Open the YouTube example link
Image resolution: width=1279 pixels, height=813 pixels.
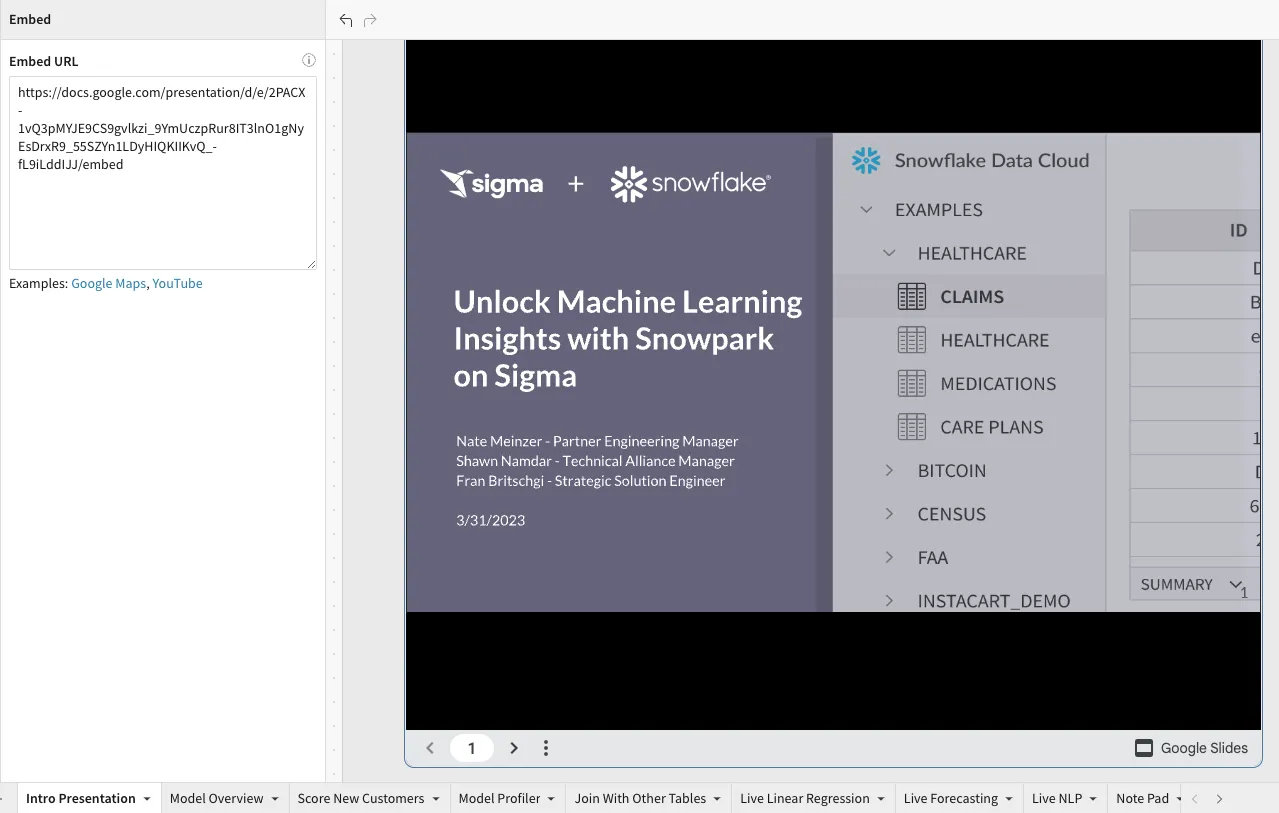click(177, 284)
